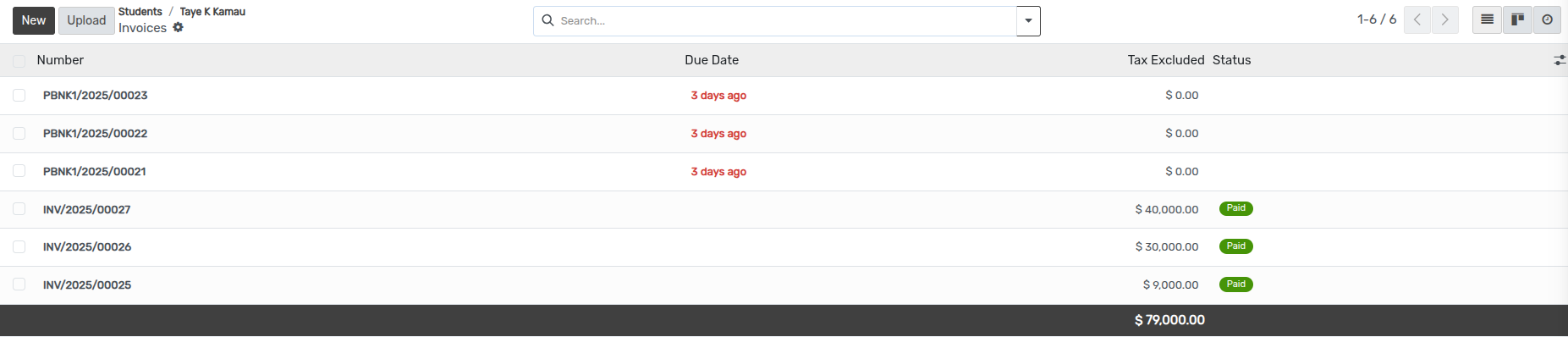Open the Invoices gear actions menu
The image size is (1568, 337).
click(x=178, y=27)
